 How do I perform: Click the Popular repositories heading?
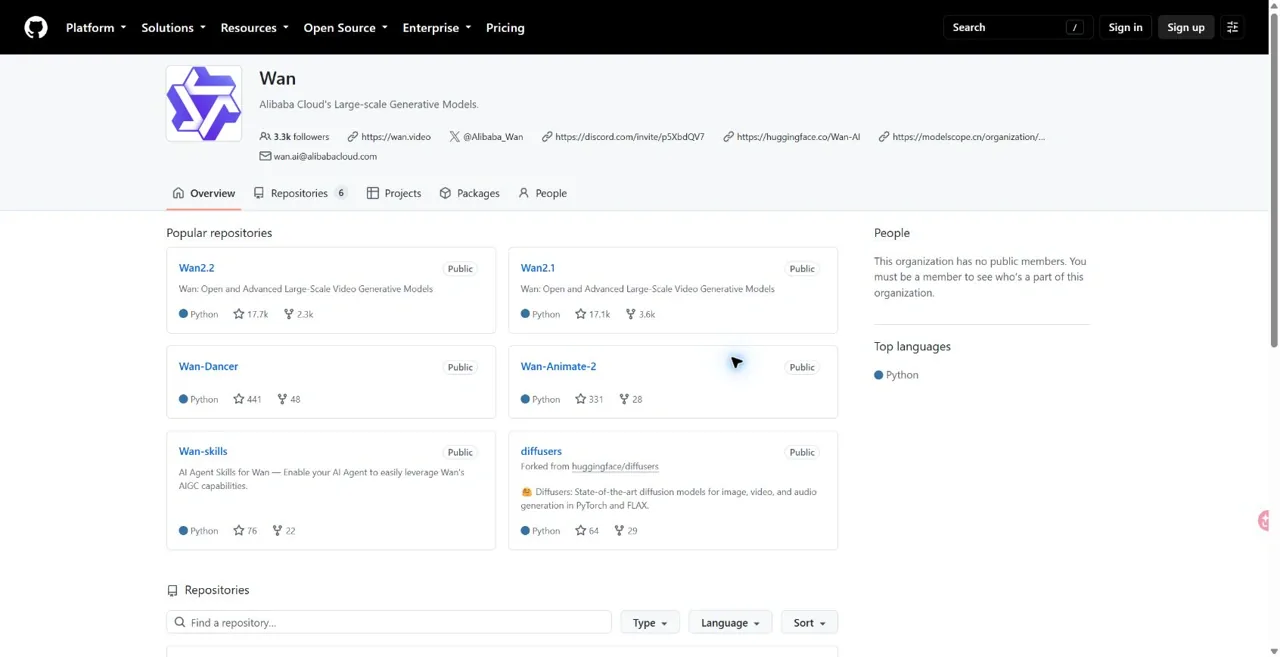pyautogui.click(x=219, y=232)
